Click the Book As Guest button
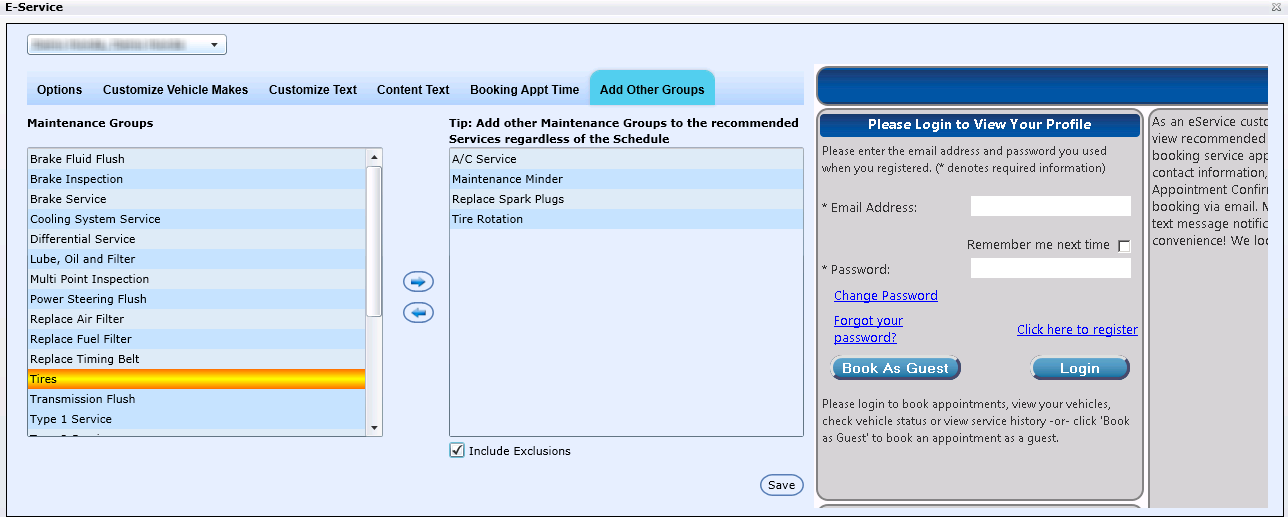This screenshot has width=1288, height=517. [895, 368]
